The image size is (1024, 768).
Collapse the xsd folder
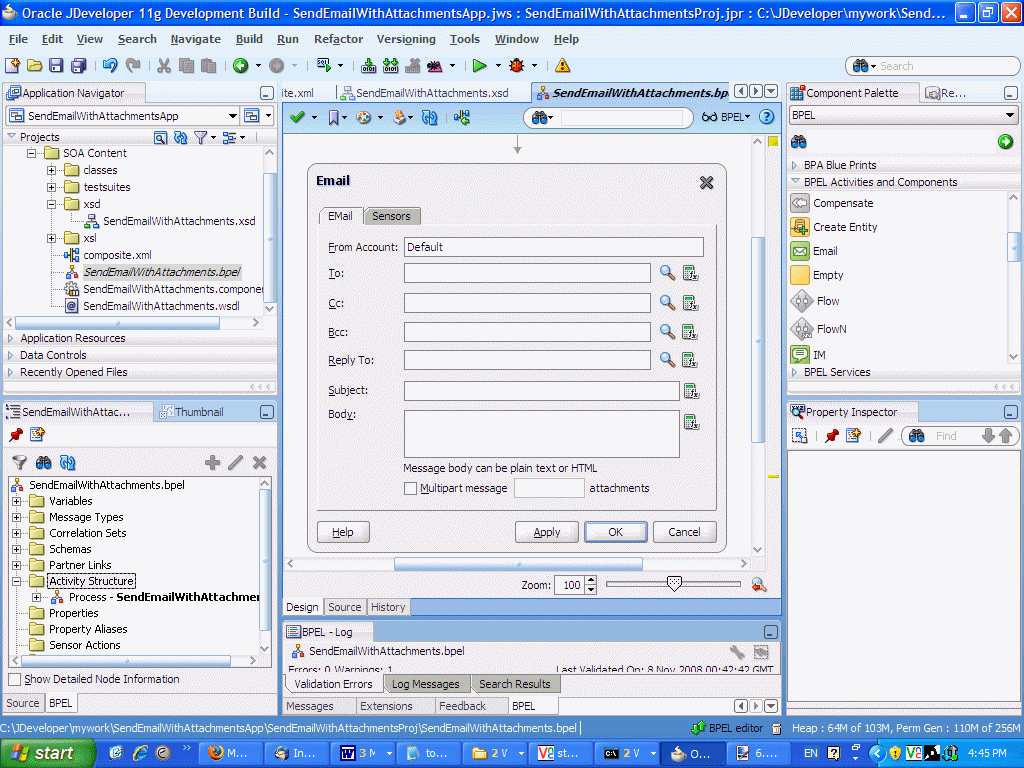tap(51, 204)
